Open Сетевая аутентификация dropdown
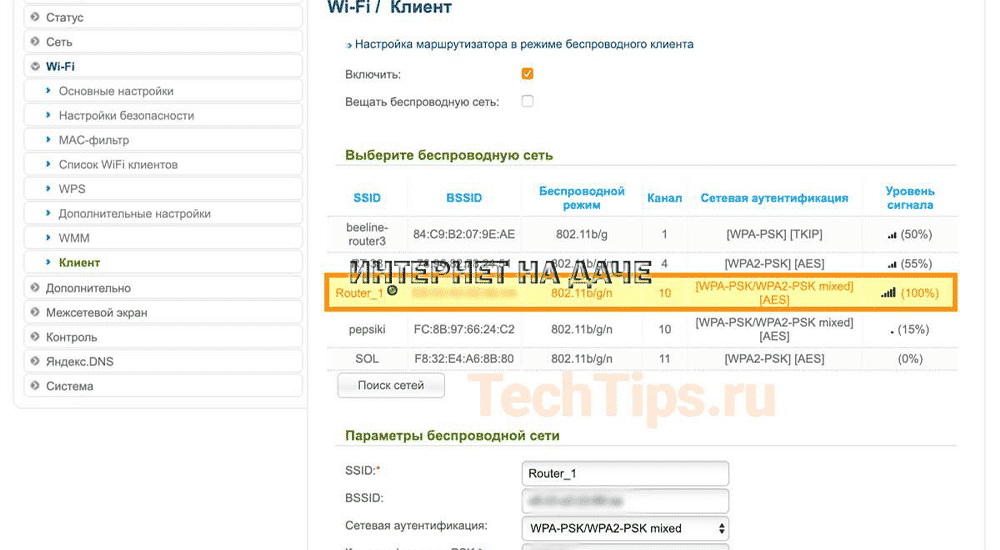Screen dimensions: 1000x550 (625, 528)
